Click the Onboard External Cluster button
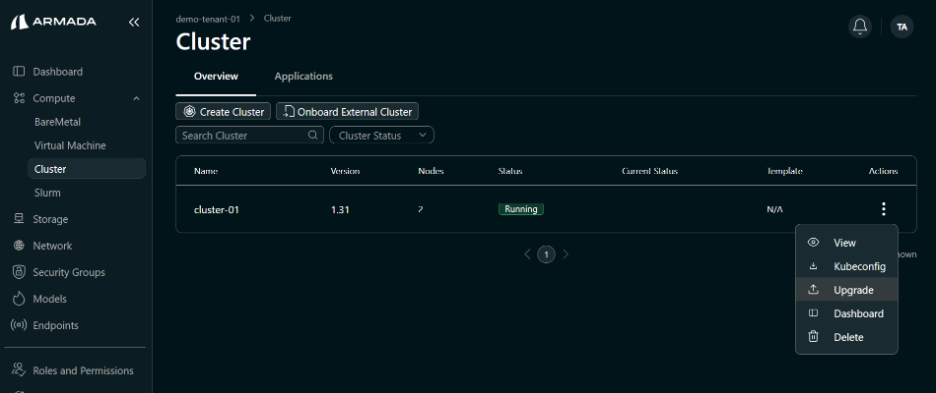 [x=347, y=112]
